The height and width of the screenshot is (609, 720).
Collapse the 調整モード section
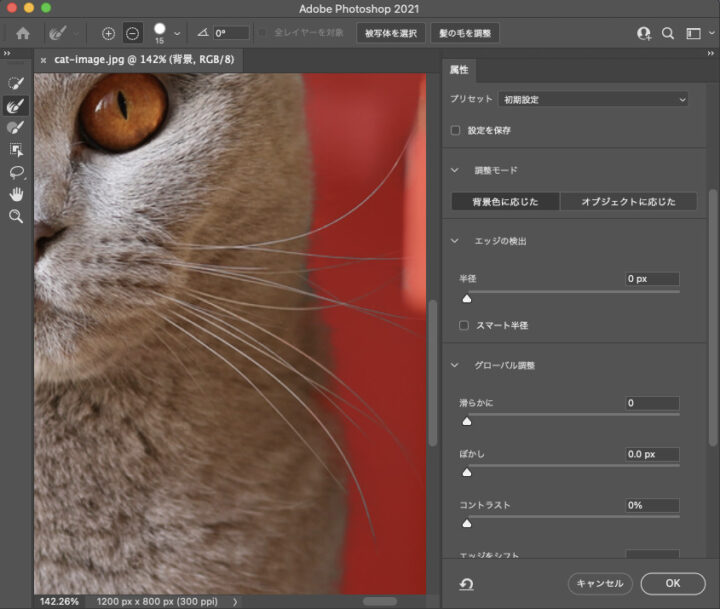coord(455,170)
